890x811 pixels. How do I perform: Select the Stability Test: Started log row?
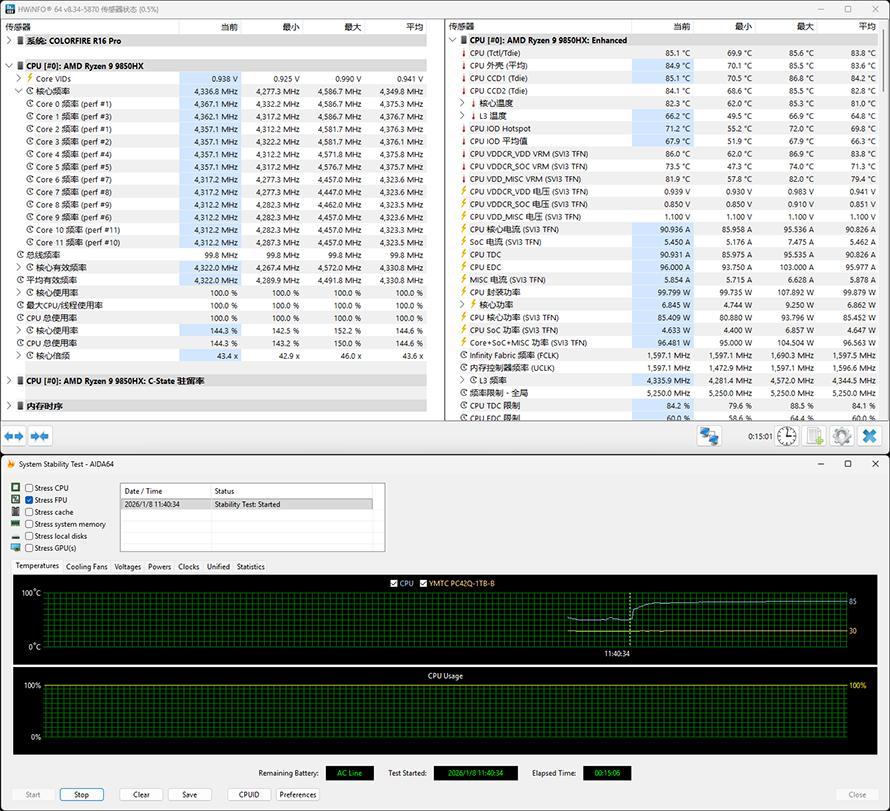click(x=245, y=505)
